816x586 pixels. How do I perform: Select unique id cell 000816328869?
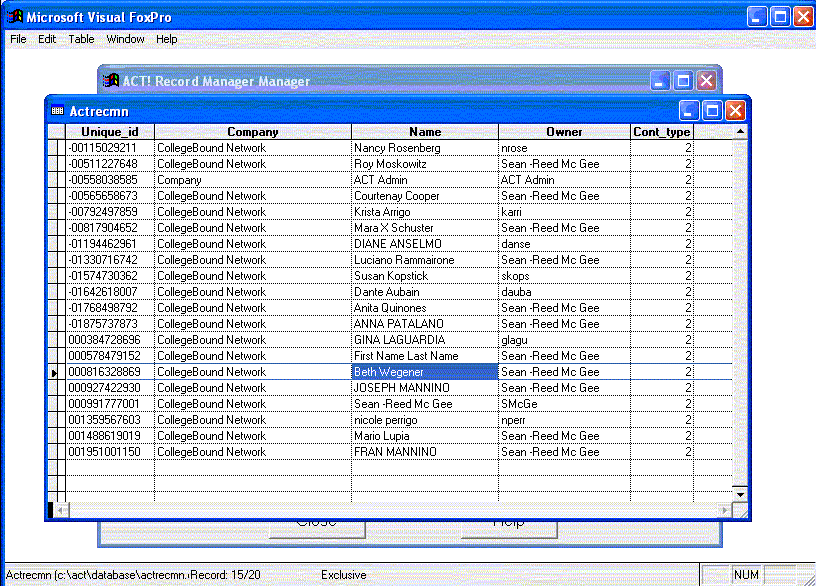coord(110,372)
